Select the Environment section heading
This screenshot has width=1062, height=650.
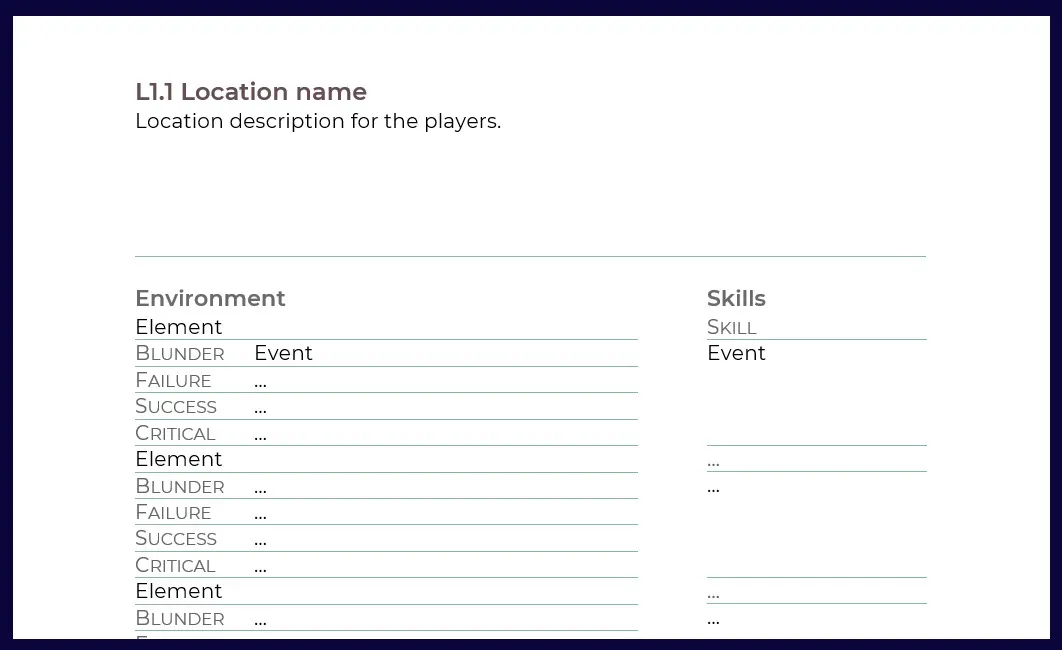pos(210,298)
